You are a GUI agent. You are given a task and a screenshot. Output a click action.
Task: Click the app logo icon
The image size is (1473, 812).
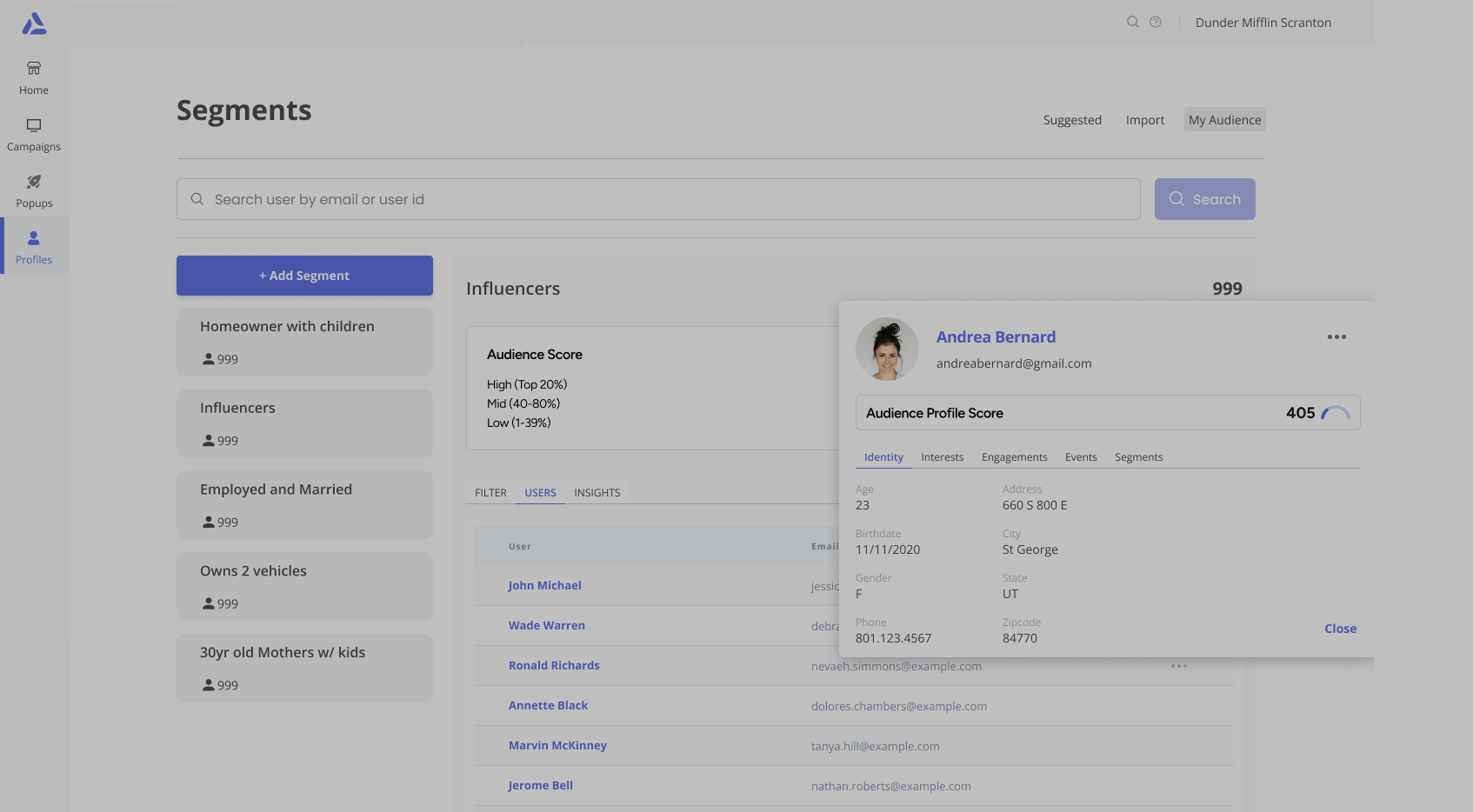pos(34,23)
